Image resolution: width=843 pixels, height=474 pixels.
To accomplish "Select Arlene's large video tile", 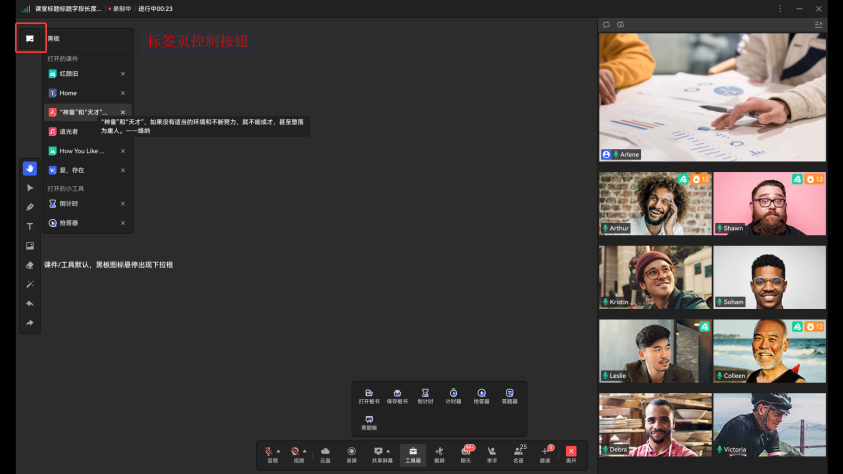I will coord(712,97).
